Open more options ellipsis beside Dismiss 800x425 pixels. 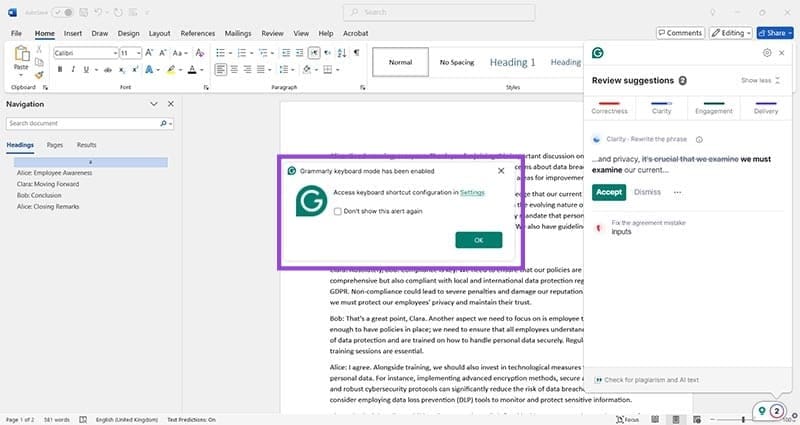point(677,192)
